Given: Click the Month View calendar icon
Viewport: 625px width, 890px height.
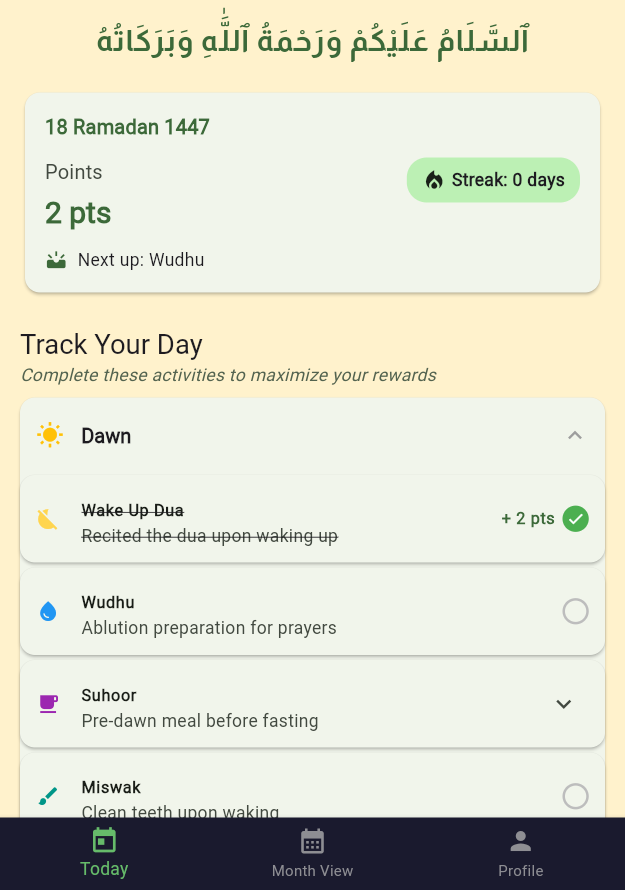Looking at the screenshot, I should (312, 840).
